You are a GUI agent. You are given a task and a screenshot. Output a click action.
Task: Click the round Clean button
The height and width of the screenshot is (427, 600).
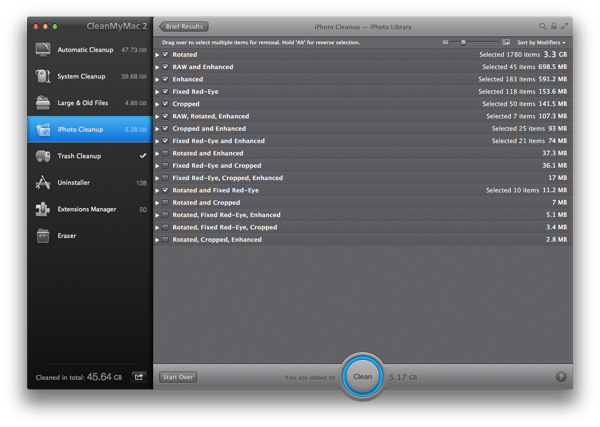point(362,376)
